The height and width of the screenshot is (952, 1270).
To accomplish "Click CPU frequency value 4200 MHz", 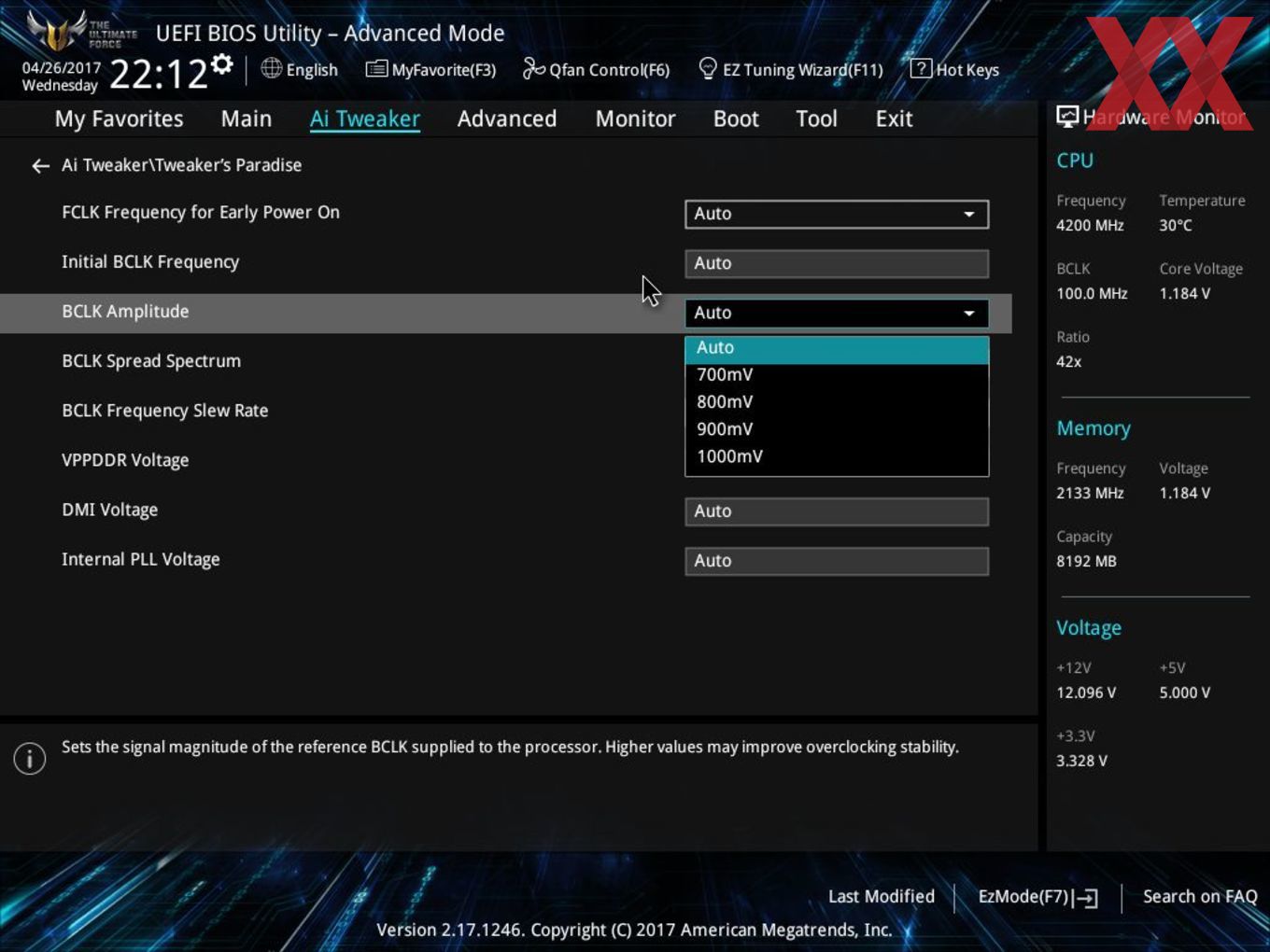I will point(1090,225).
